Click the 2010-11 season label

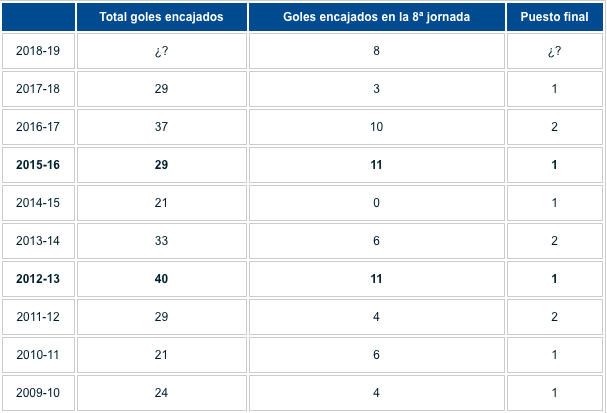pyautogui.click(x=38, y=355)
